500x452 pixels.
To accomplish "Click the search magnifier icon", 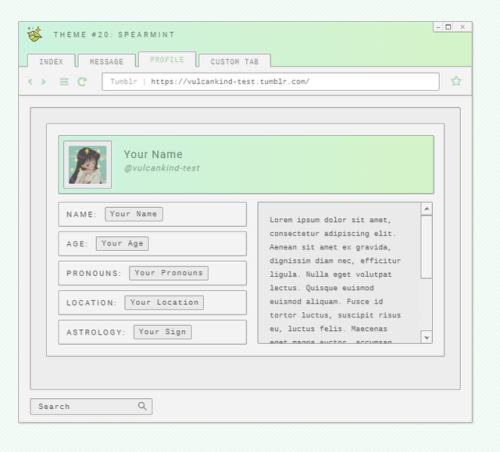I will pos(142,406).
